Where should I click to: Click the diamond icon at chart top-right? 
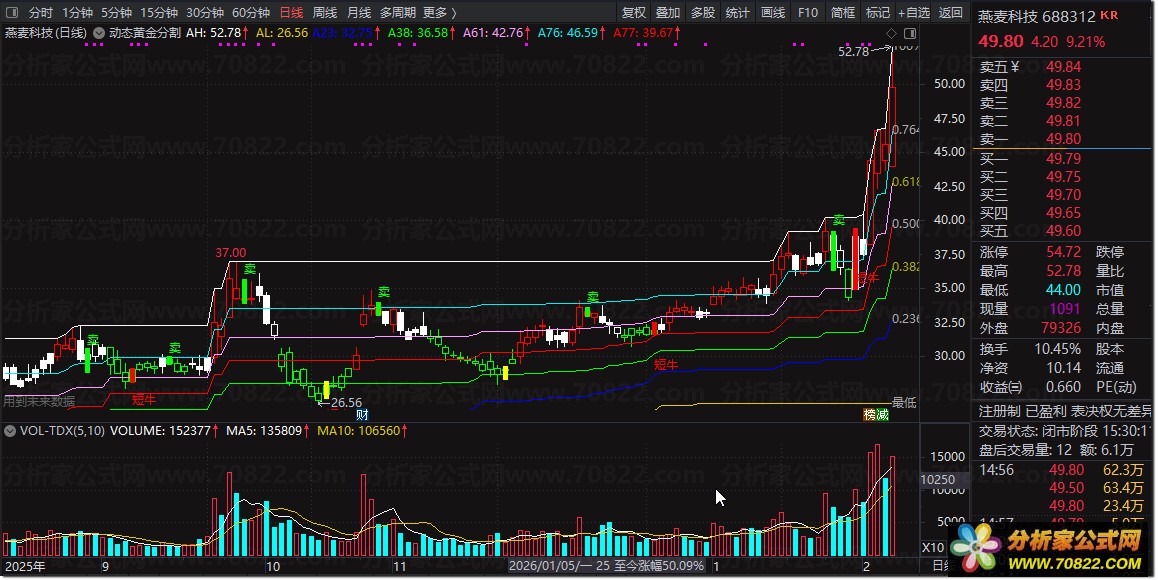[x=891, y=33]
